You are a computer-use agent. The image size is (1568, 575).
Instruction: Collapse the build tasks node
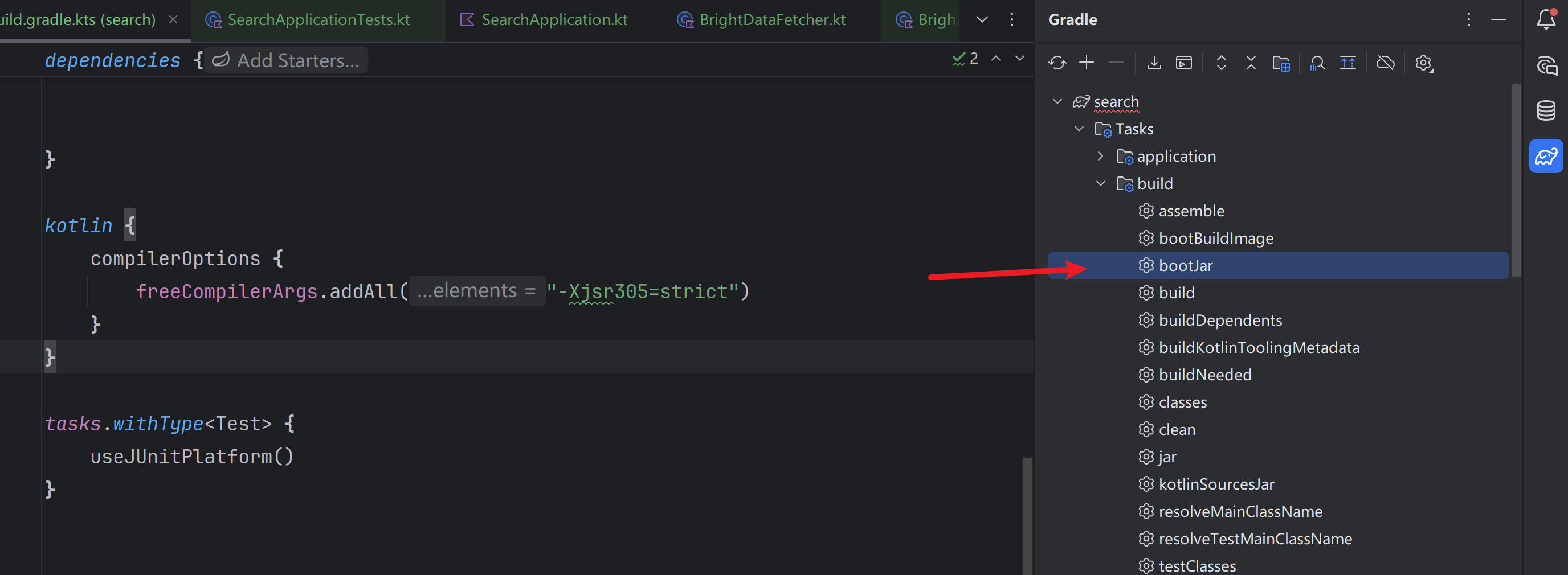tap(1101, 183)
